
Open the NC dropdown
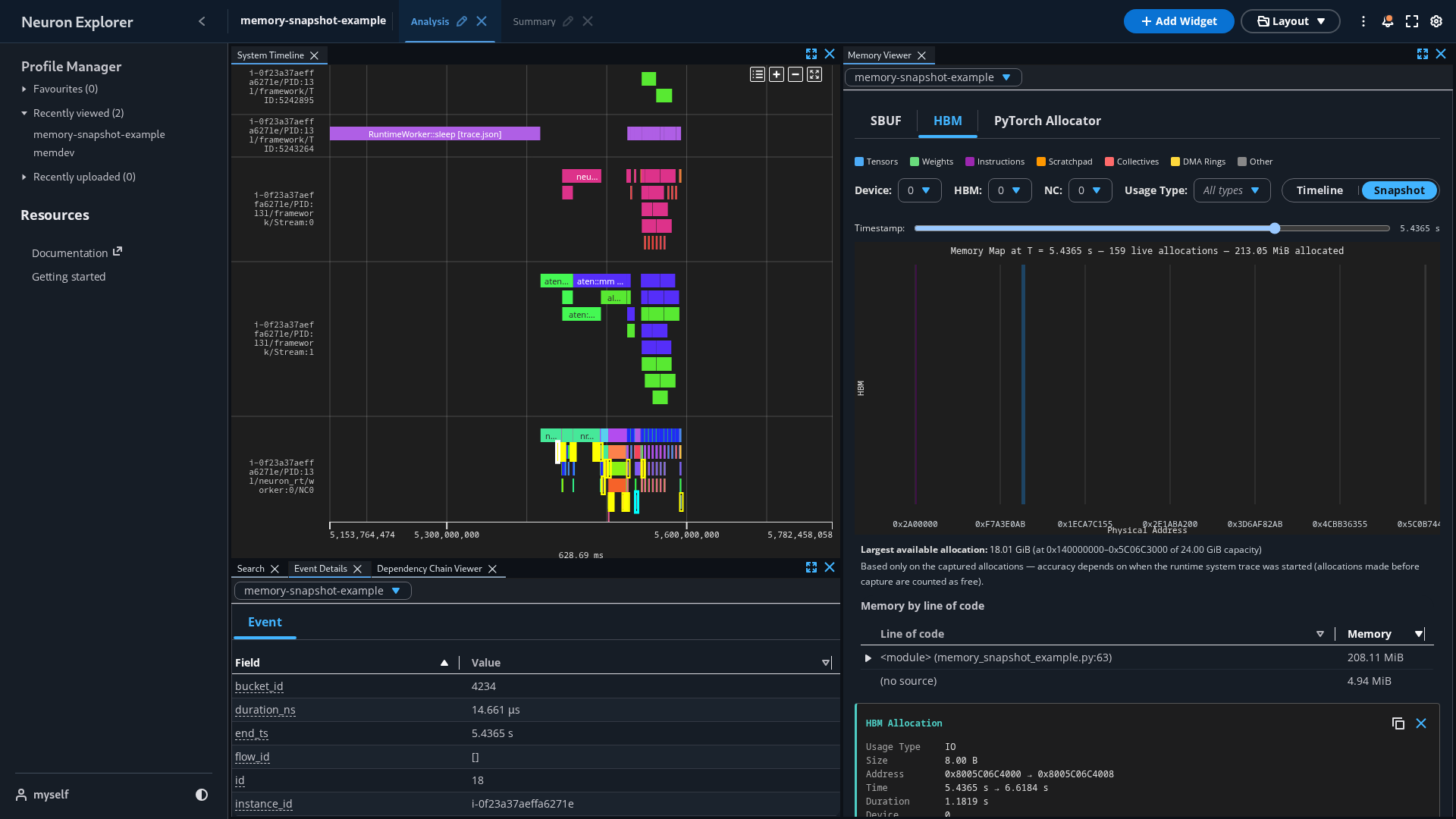click(x=1090, y=190)
